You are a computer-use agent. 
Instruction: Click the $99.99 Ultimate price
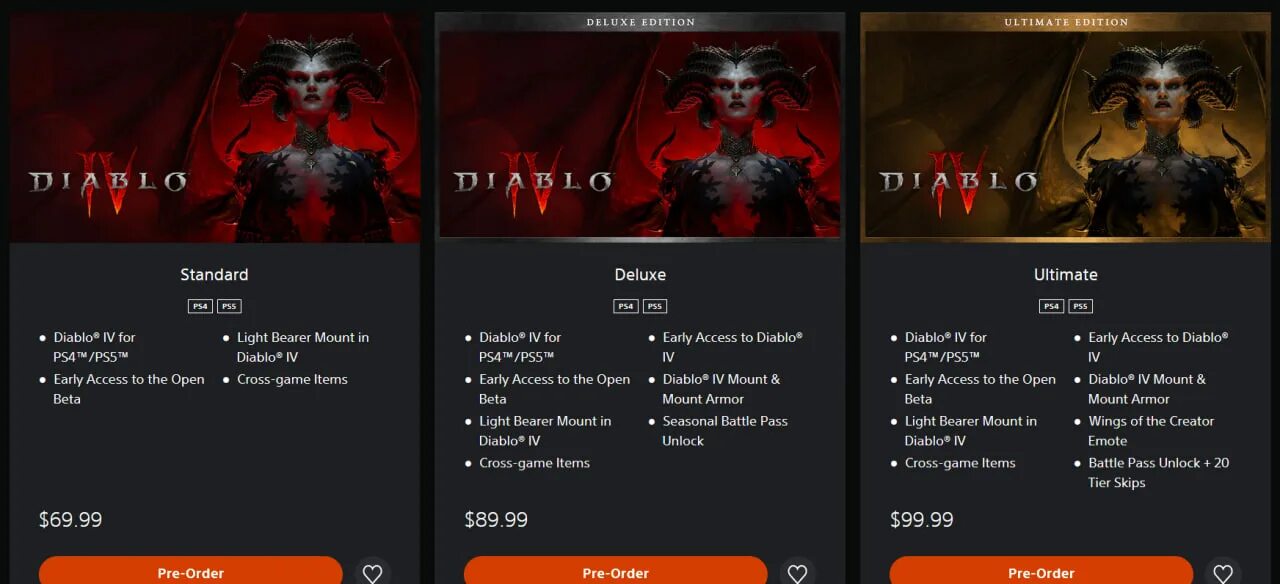click(x=922, y=520)
